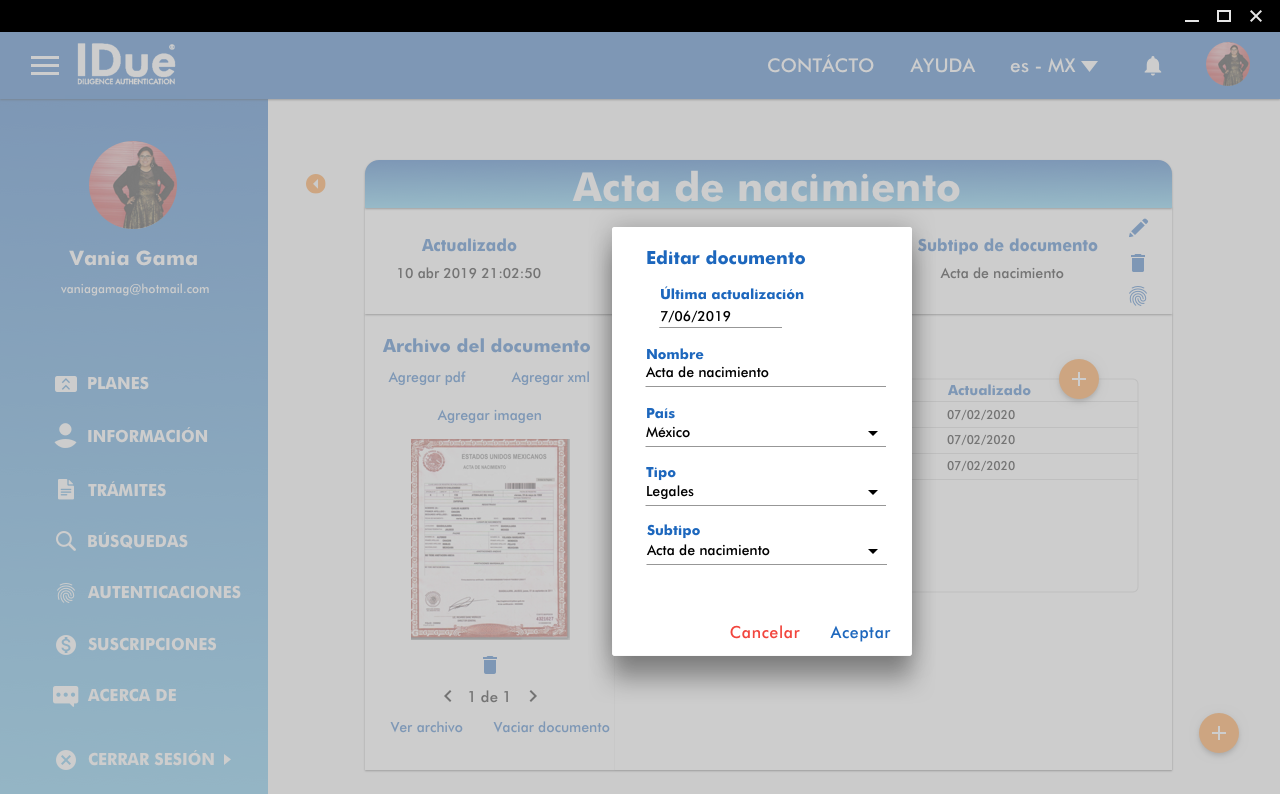1280x794 pixels.
Task: Delete image using trash icon under thumbnail
Action: pos(489,665)
